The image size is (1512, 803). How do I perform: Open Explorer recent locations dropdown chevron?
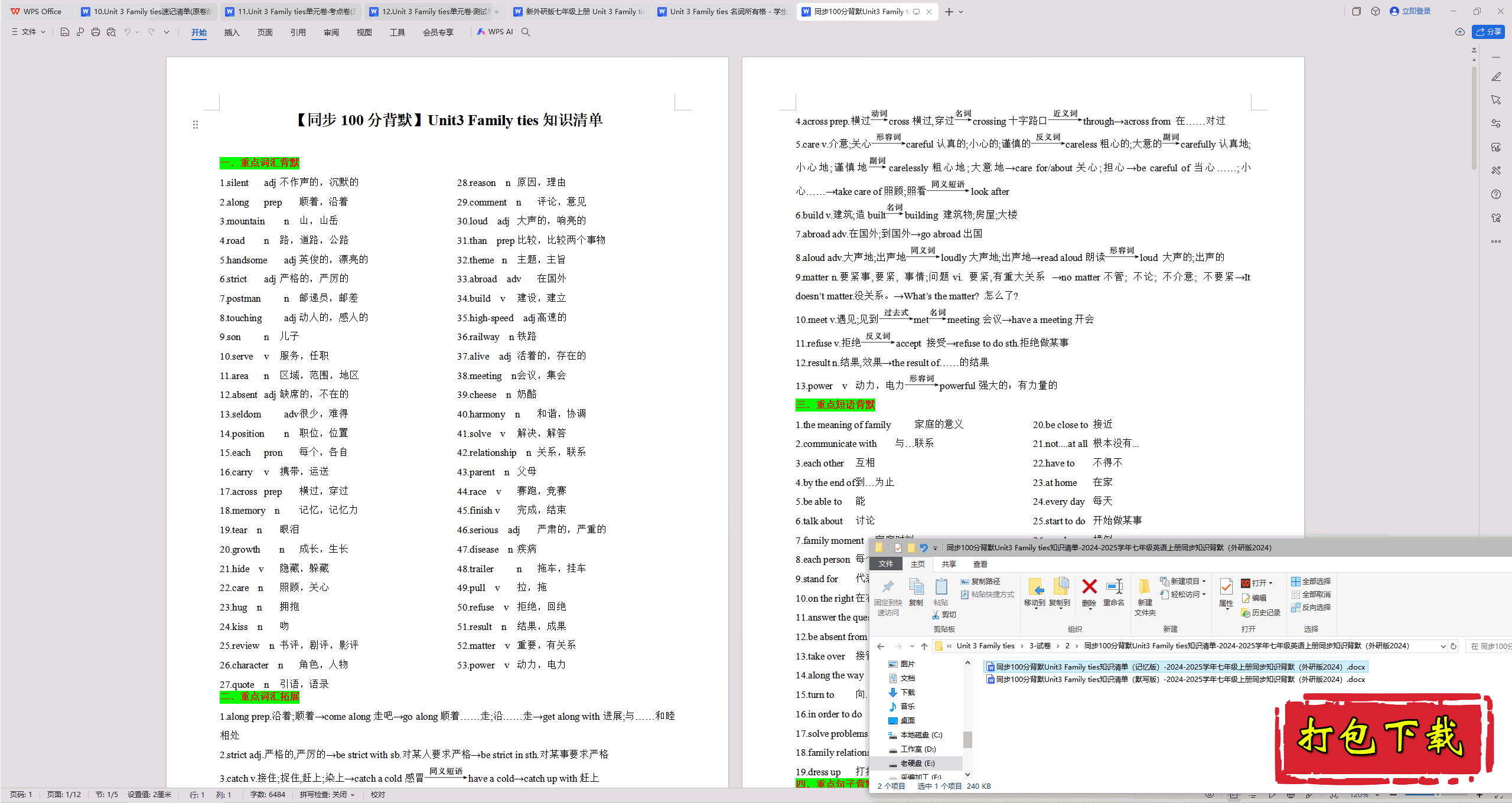tap(912, 646)
